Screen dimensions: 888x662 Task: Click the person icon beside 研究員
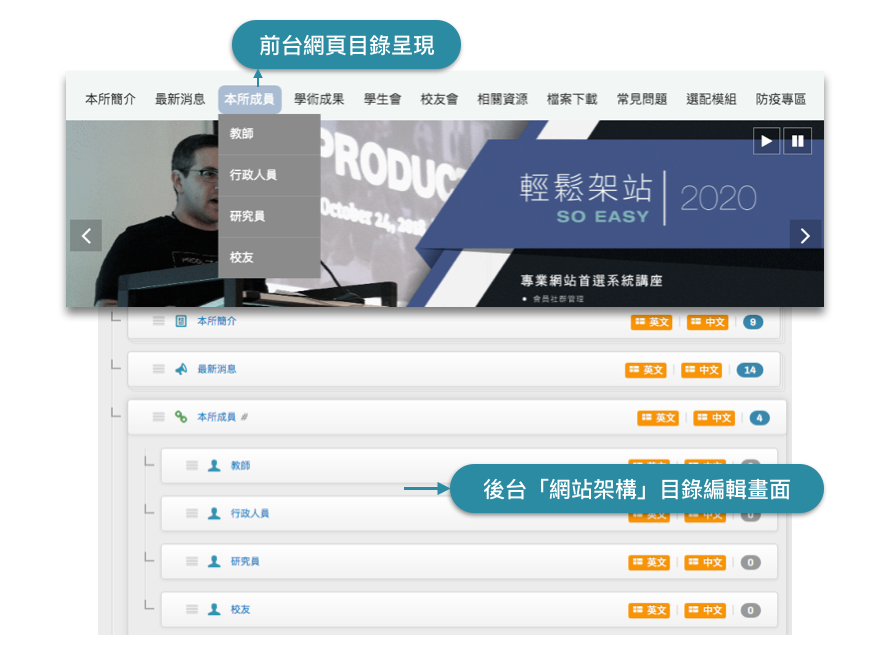click(214, 561)
